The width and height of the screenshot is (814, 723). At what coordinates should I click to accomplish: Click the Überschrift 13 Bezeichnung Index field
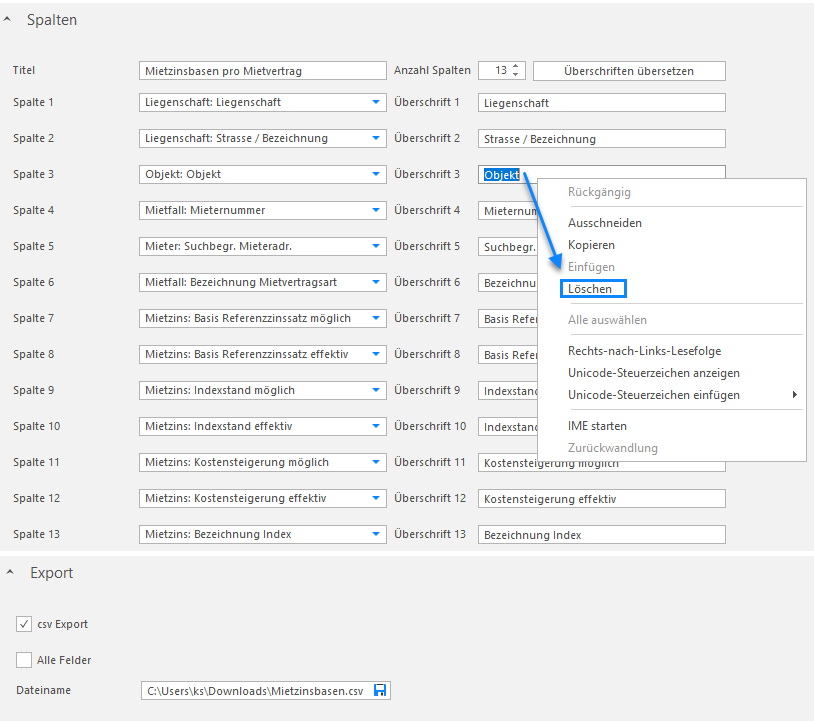tap(602, 535)
